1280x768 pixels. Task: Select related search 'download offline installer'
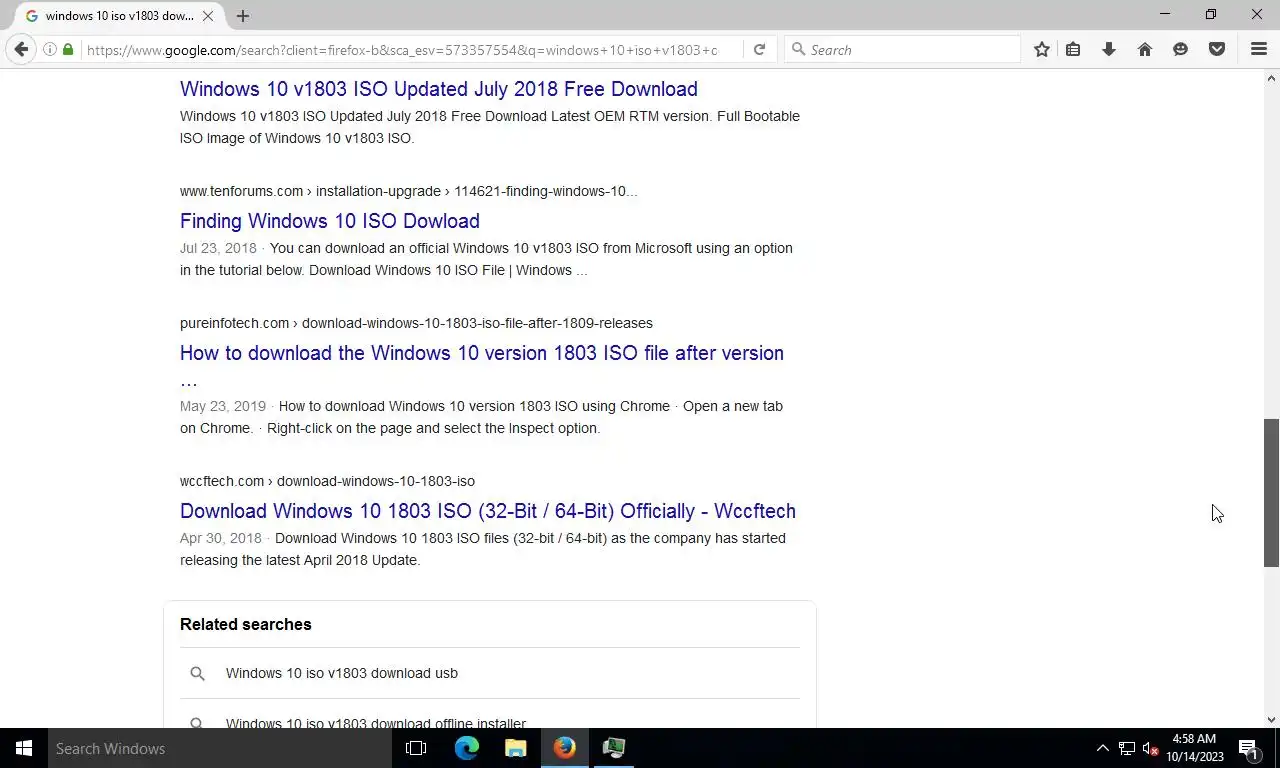pyautogui.click(x=376, y=722)
